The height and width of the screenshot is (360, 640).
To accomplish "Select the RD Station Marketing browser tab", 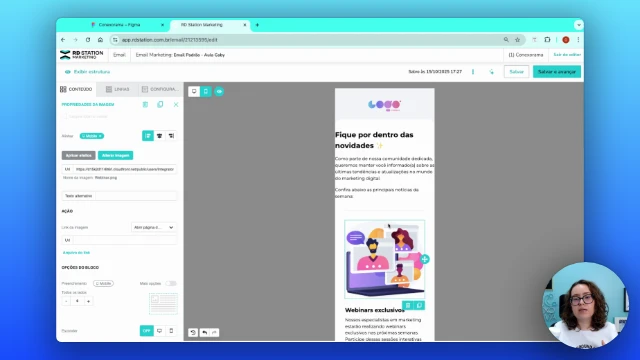I will [x=202, y=25].
